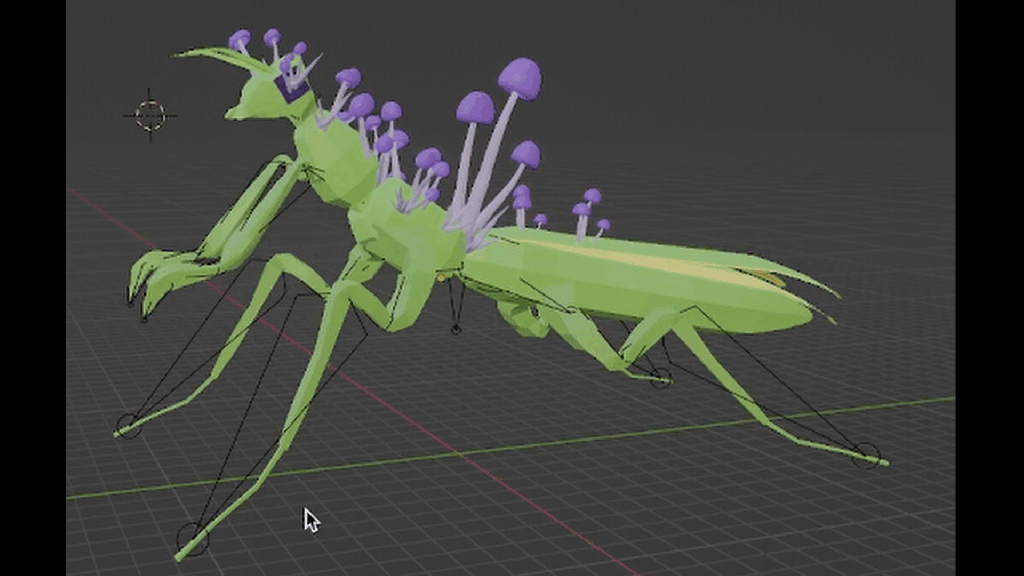This screenshot has width=1024, height=576.
Task: Click the bone joint circle near the front left foot
Action: point(128,420)
